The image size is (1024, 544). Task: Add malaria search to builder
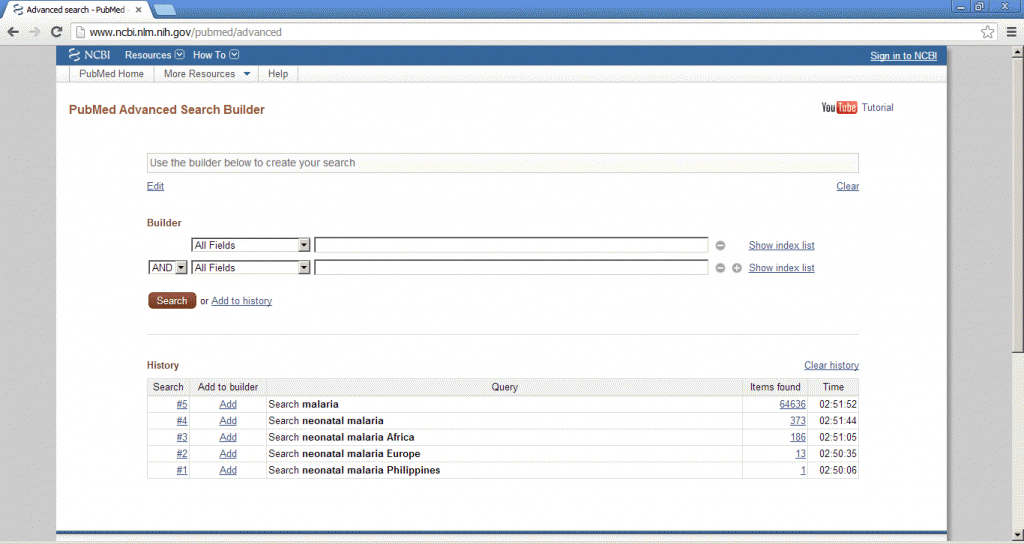click(228, 404)
